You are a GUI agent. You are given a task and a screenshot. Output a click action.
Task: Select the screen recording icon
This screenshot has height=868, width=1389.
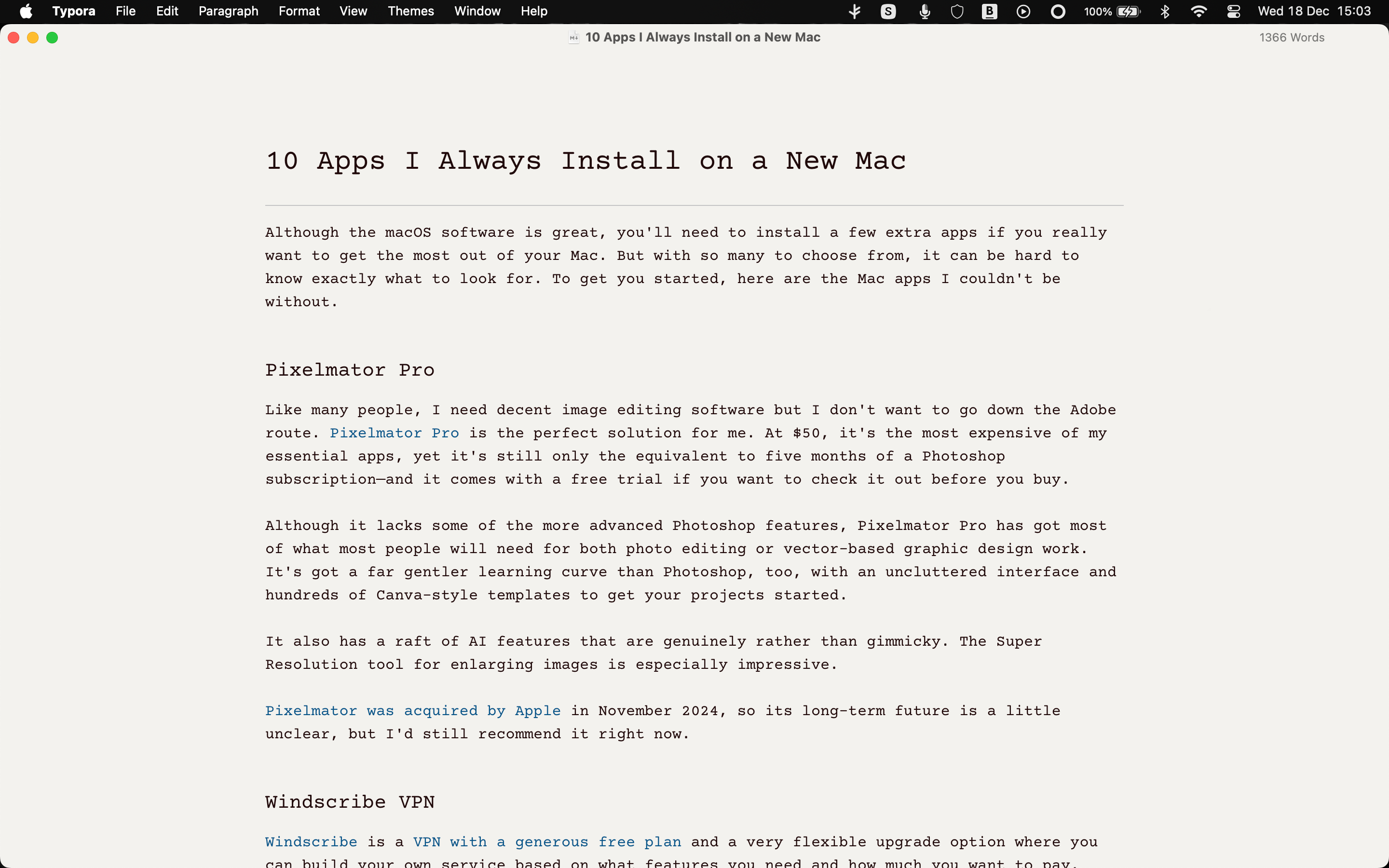1057,12
